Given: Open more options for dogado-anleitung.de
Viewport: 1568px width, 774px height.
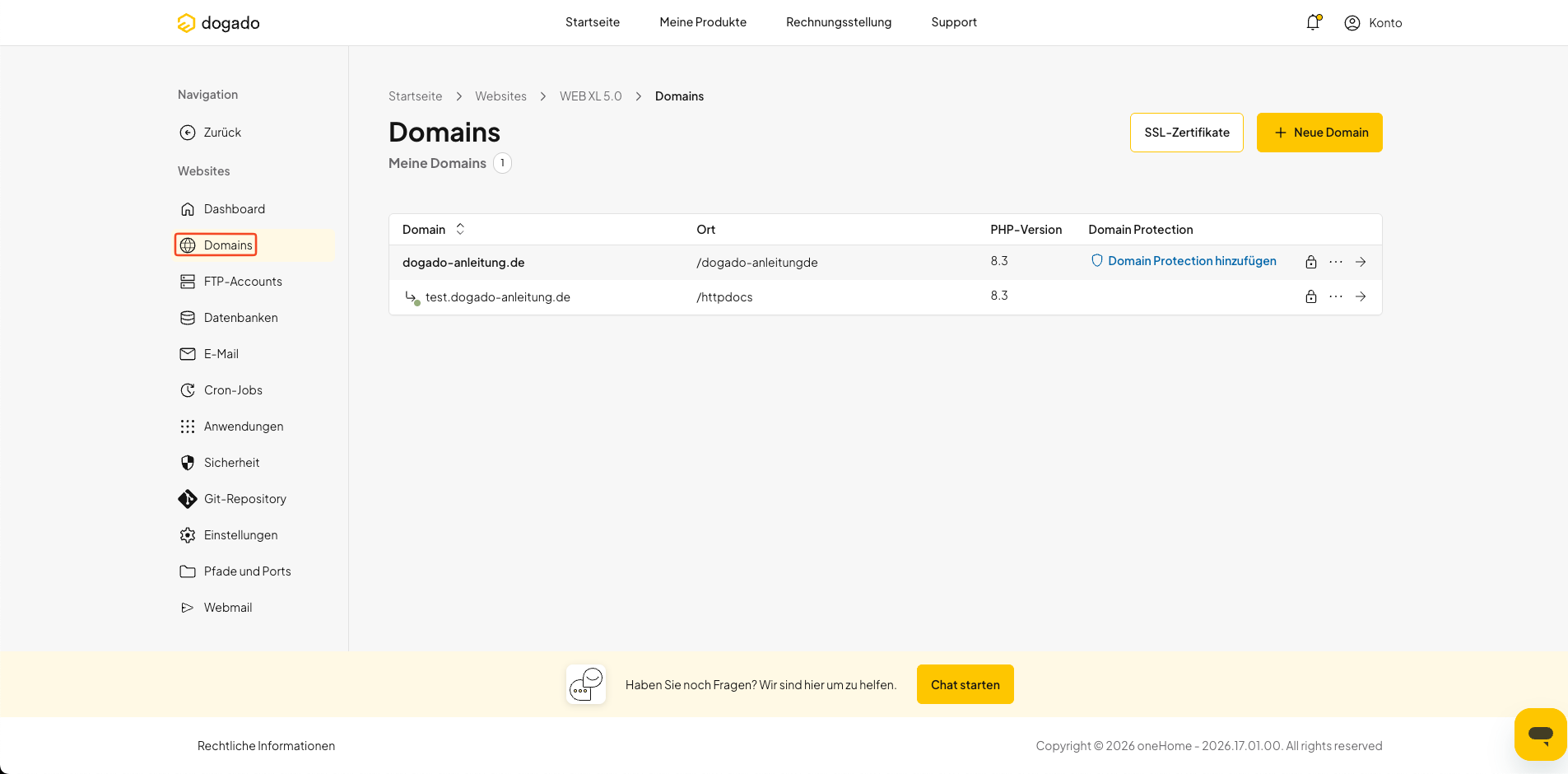Looking at the screenshot, I should pyautogui.click(x=1335, y=262).
